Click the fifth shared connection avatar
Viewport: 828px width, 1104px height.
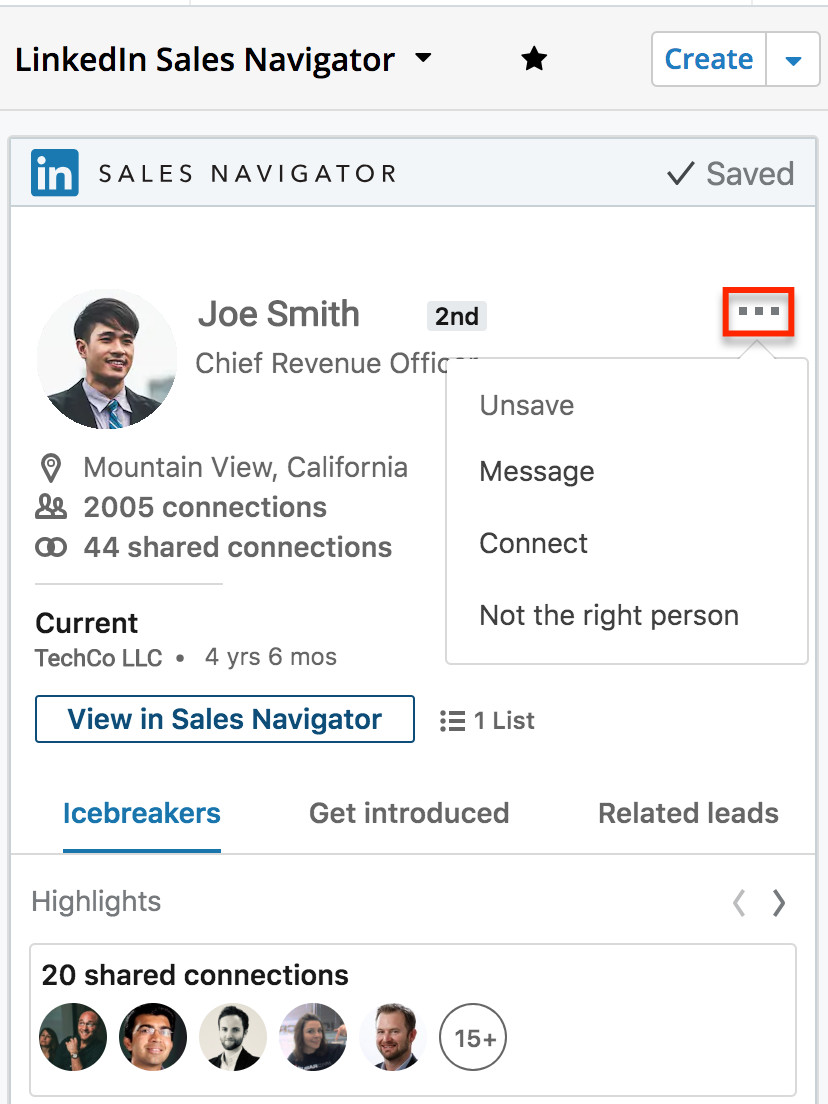pyautogui.click(x=393, y=1037)
